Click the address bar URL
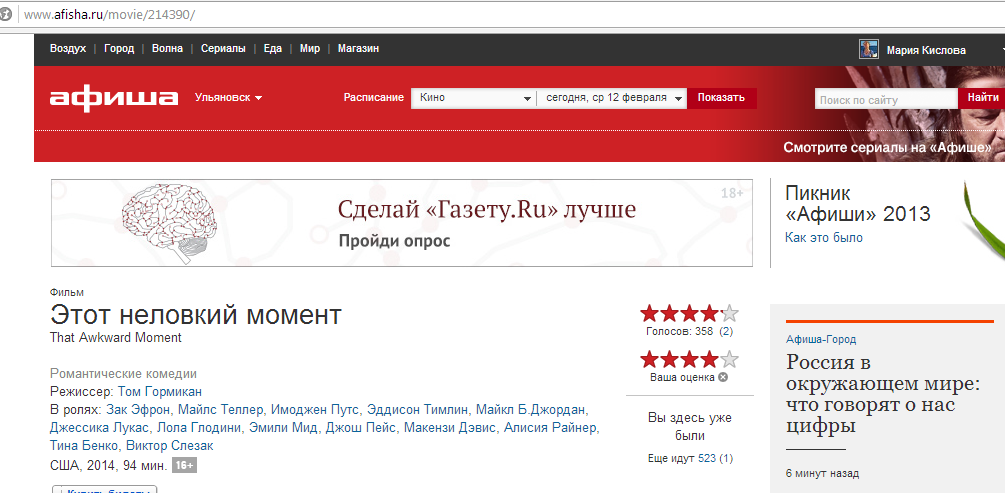 (110, 14)
